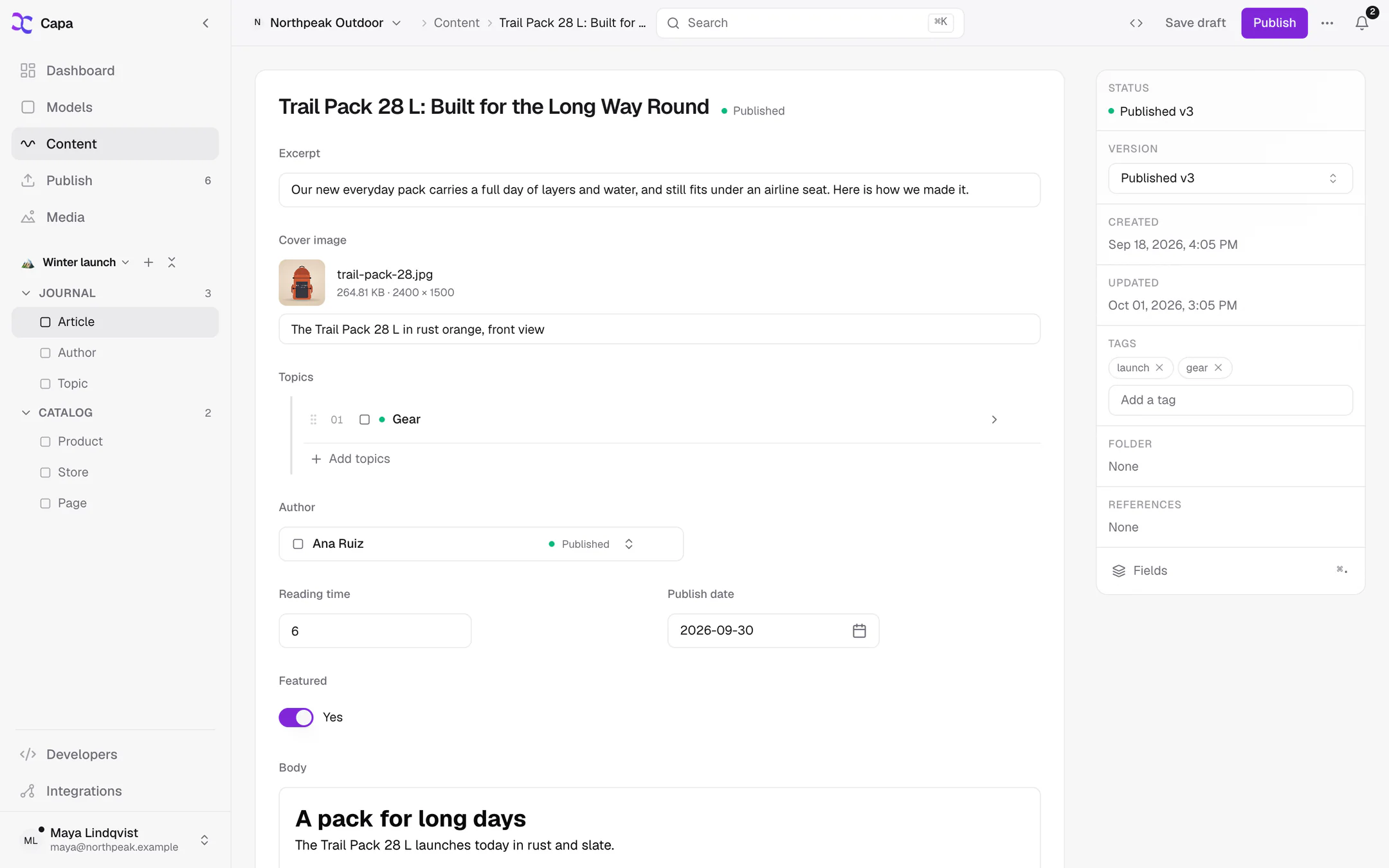The image size is (1389, 868).
Task: Open Publish queue in sidebar
Action: click(115, 181)
